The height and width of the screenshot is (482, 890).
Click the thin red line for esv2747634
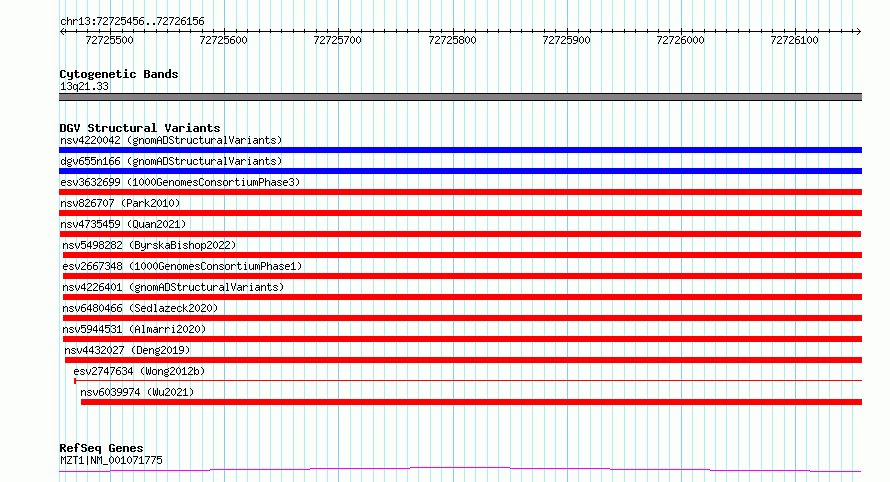point(468,381)
